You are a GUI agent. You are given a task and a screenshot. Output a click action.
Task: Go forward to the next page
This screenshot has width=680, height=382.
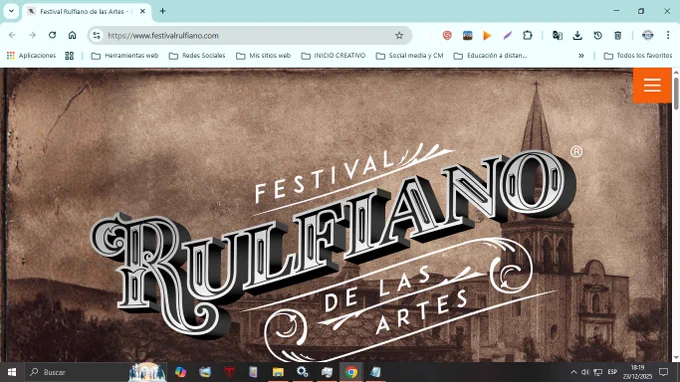[x=32, y=35]
